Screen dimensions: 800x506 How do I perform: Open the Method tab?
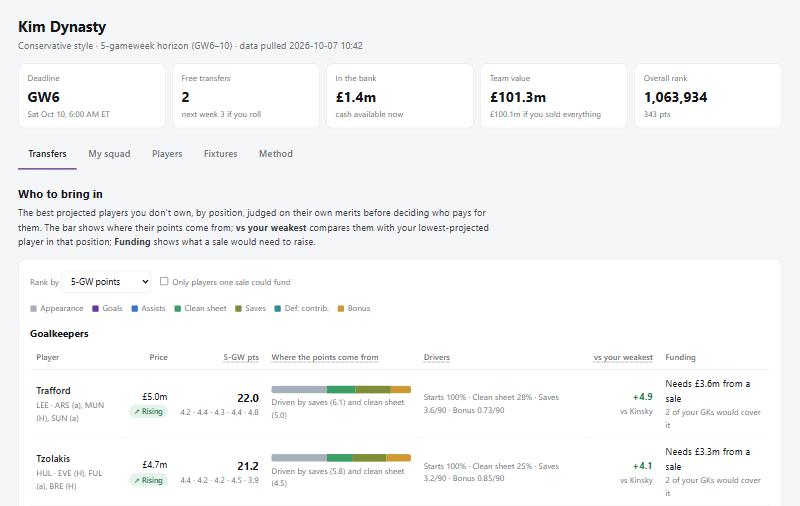click(276, 154)
